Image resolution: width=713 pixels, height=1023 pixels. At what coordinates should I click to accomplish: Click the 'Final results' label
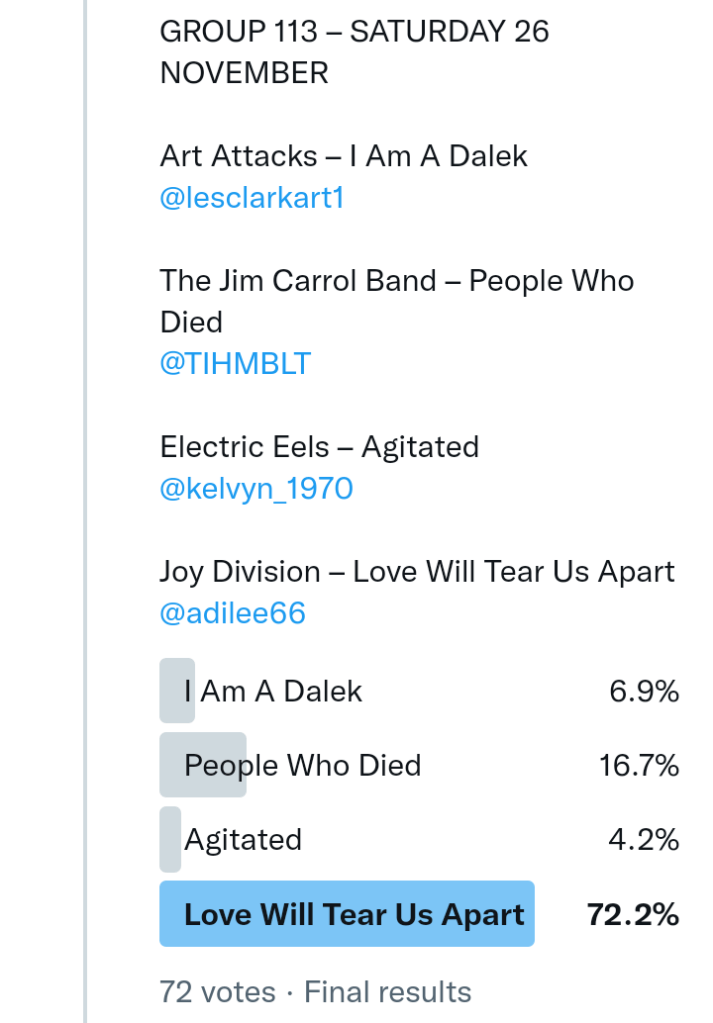[x=387, y=992]
